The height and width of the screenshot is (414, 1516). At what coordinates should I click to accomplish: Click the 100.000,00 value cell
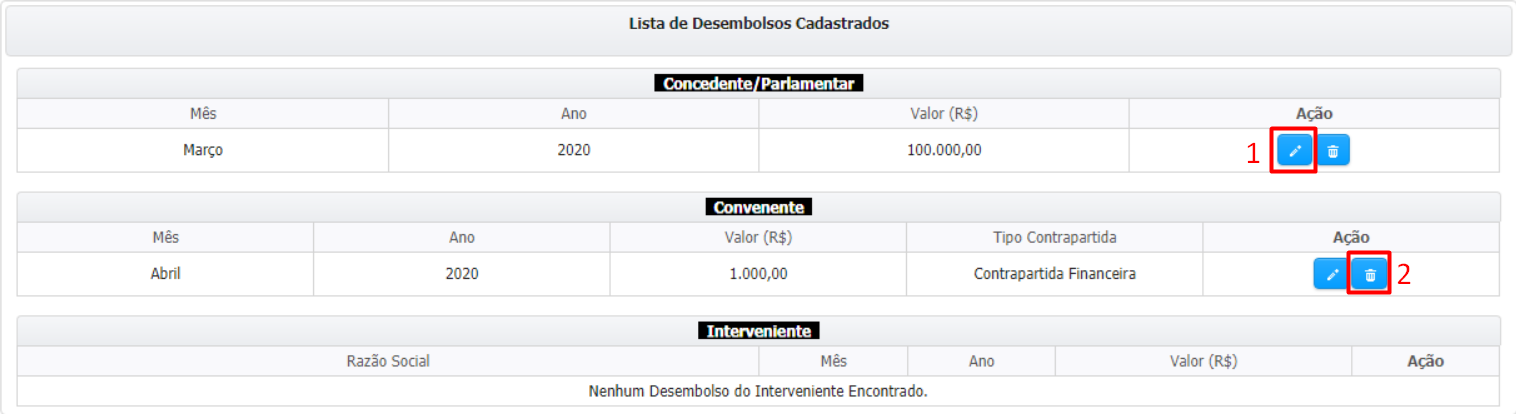(x=944, y=151)
